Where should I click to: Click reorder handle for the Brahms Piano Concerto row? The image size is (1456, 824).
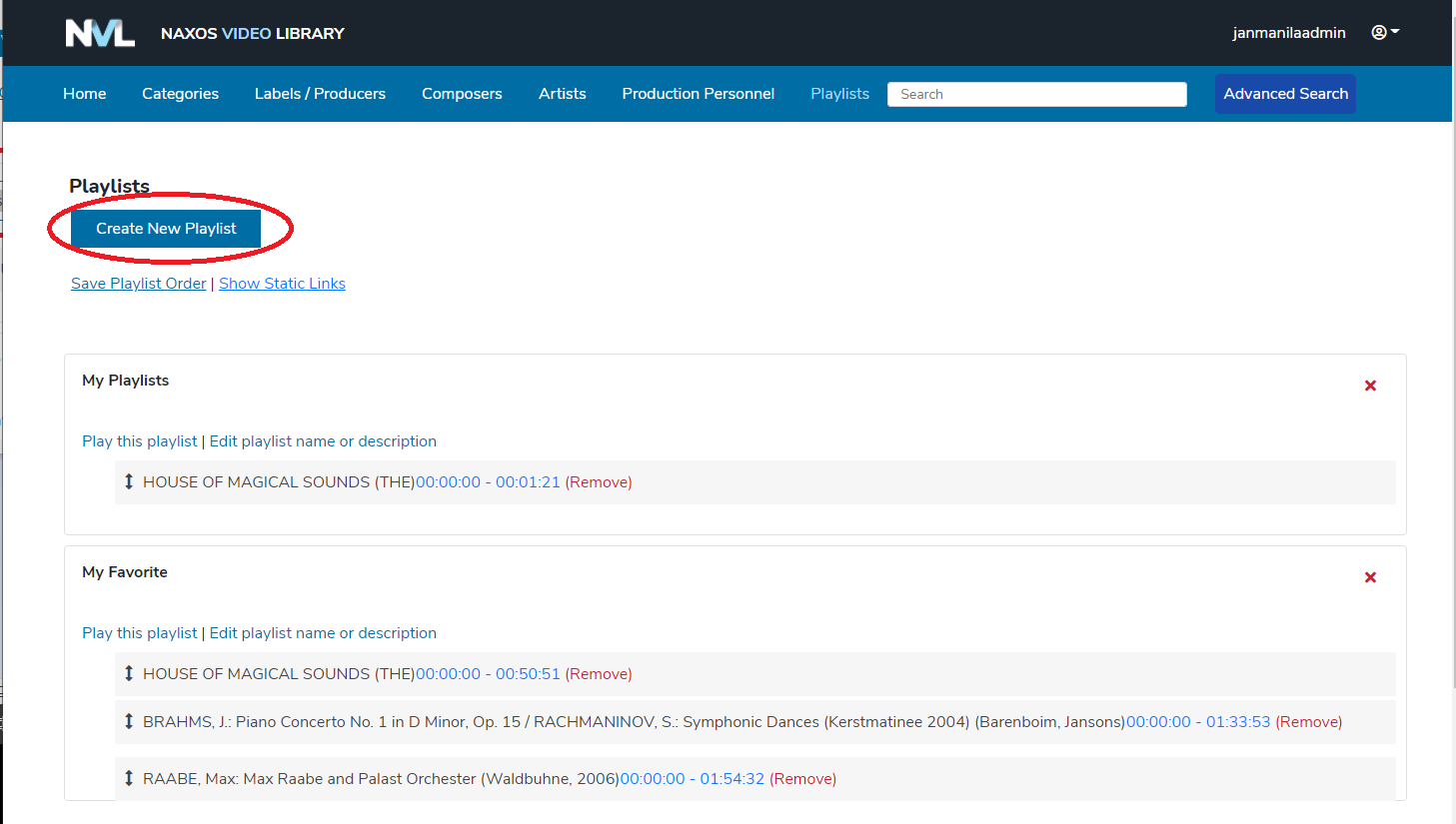(x=129, y=721)
